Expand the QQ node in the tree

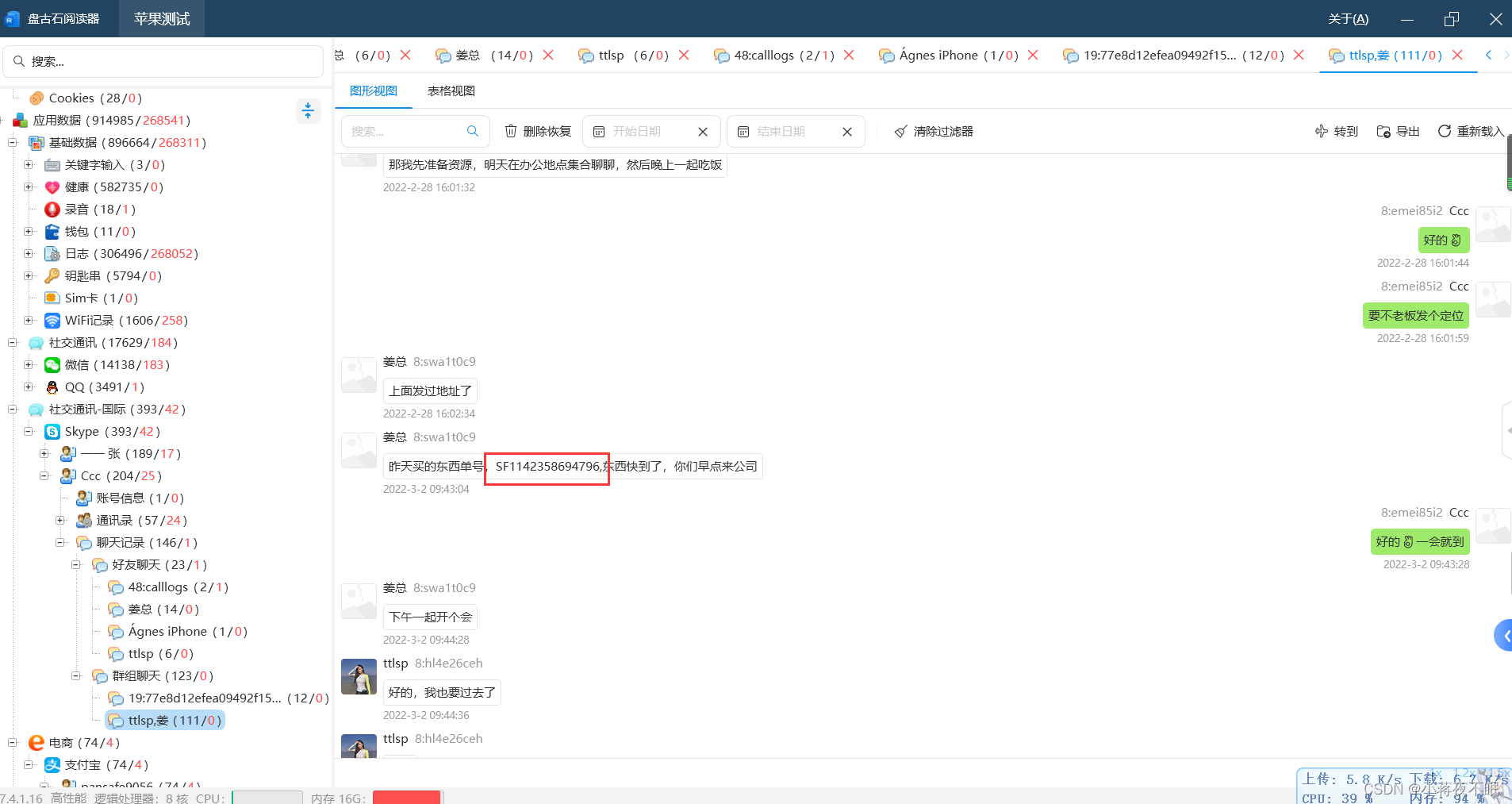pos(29,387)
